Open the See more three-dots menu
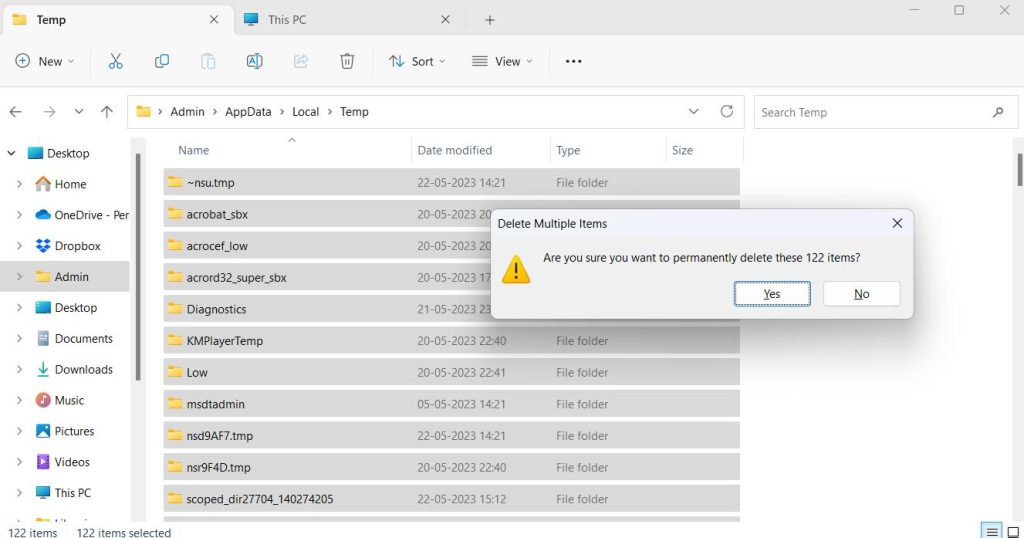Screen dimensions: 1024x538 click(573, 61)
